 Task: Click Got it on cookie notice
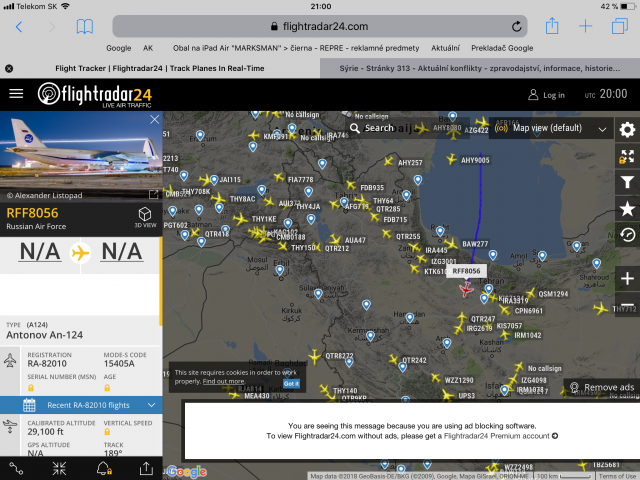click(x=291, y=383)
